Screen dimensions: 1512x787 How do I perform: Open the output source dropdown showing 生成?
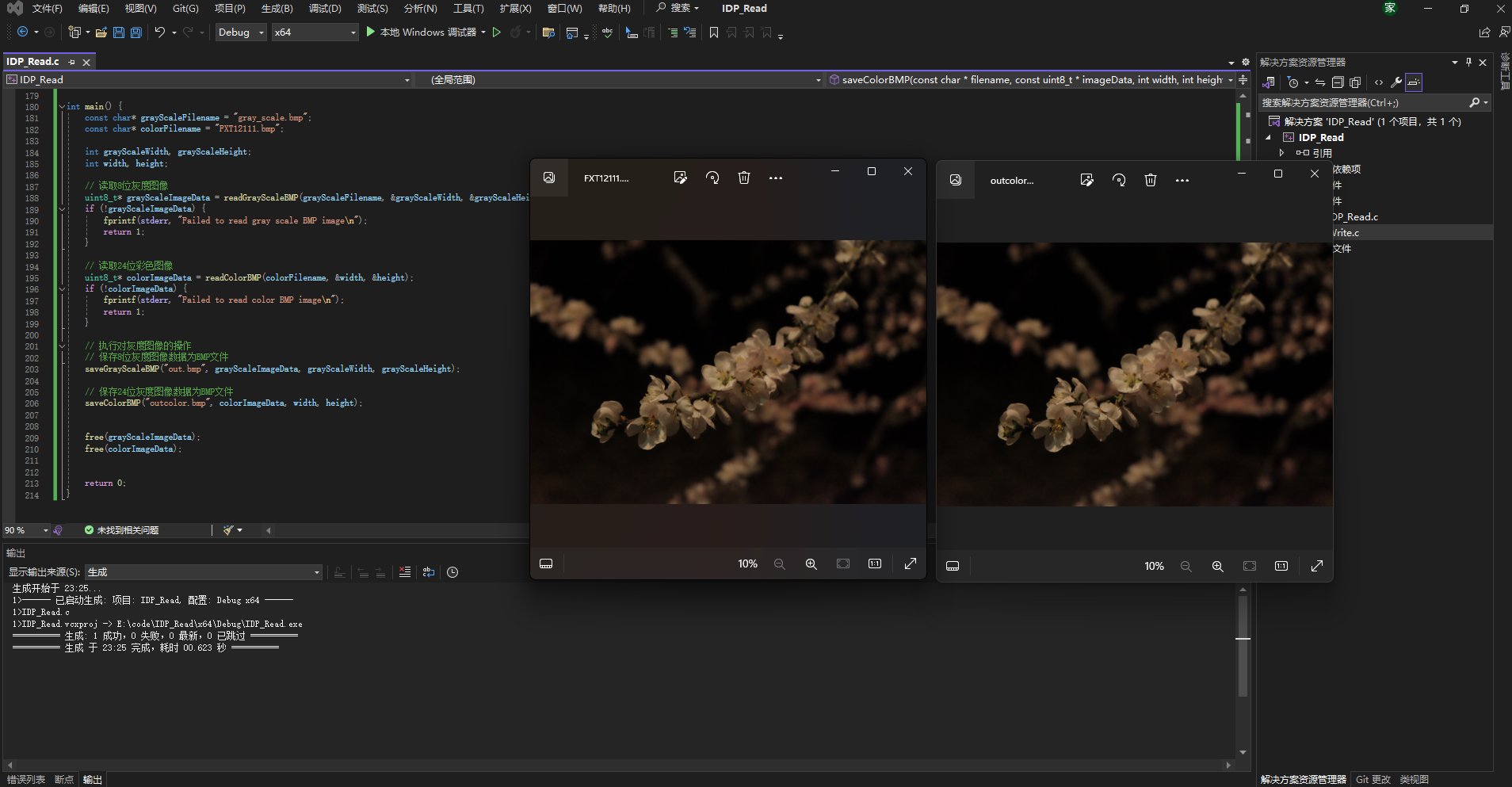pyautogui.click(x=204, y=572)
